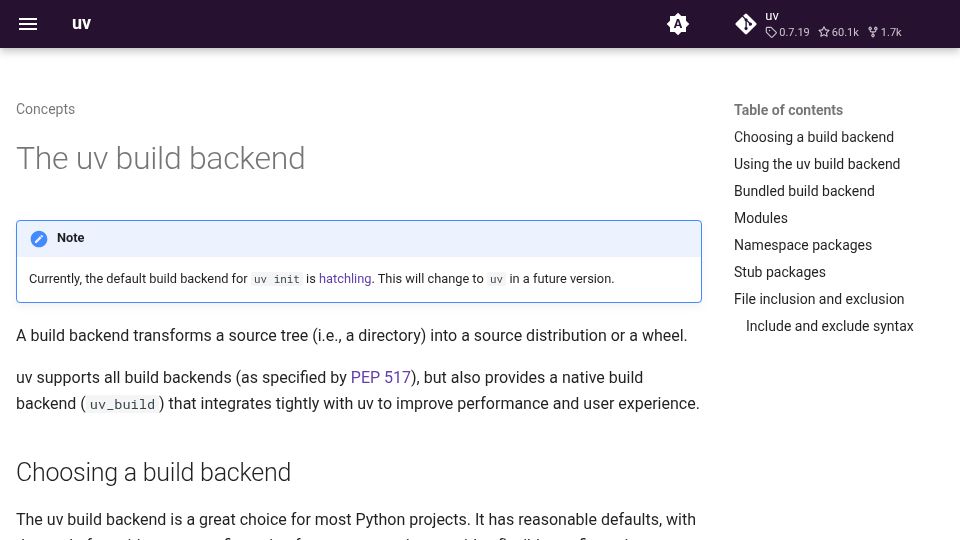Image resolution: width=960 pixels, height=540 pixels.
Task: Open the hatchling link in the note
Action: (x=345, y=279)
